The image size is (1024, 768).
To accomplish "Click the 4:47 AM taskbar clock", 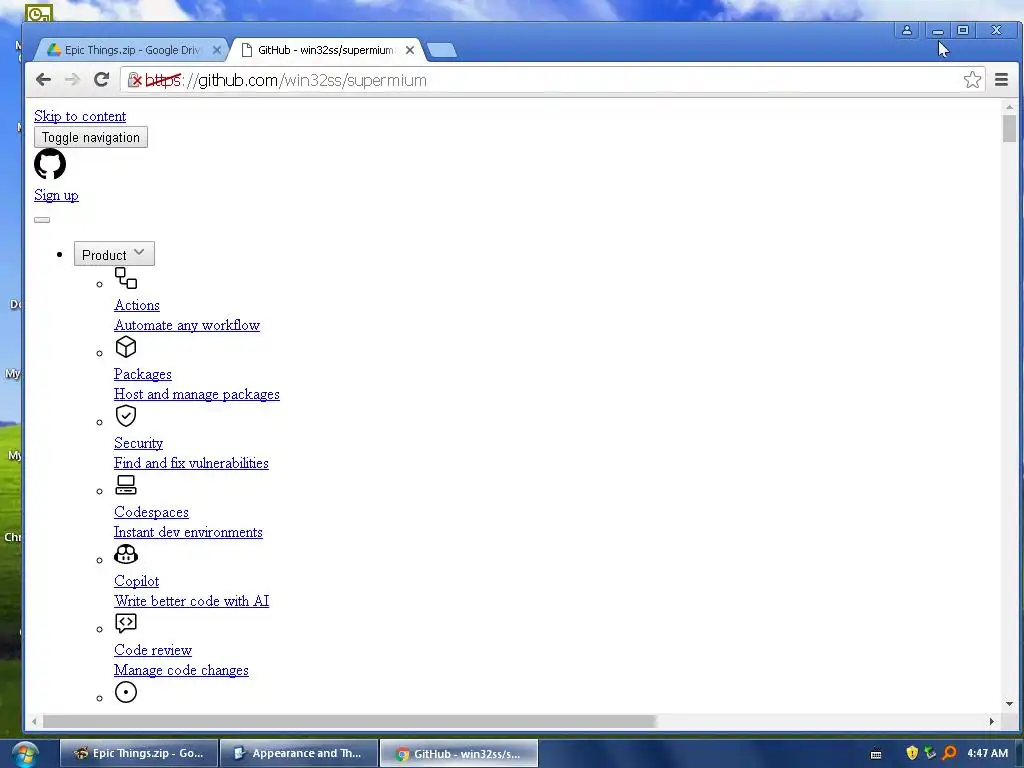I will tap(987, 754).
